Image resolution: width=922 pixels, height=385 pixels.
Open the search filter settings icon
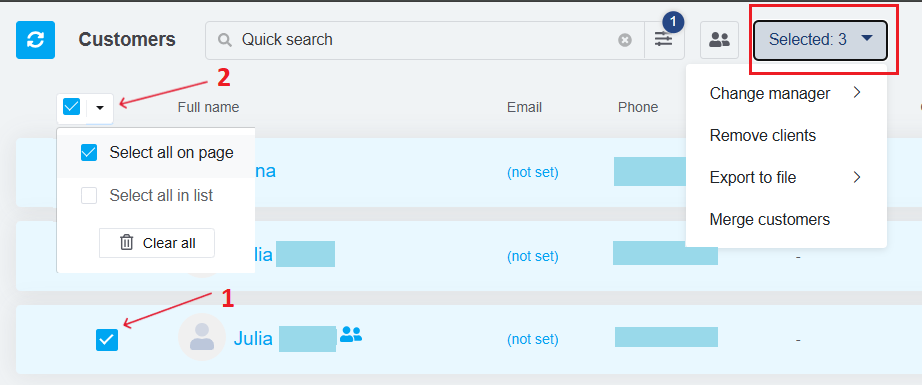[x=664, y=40]
